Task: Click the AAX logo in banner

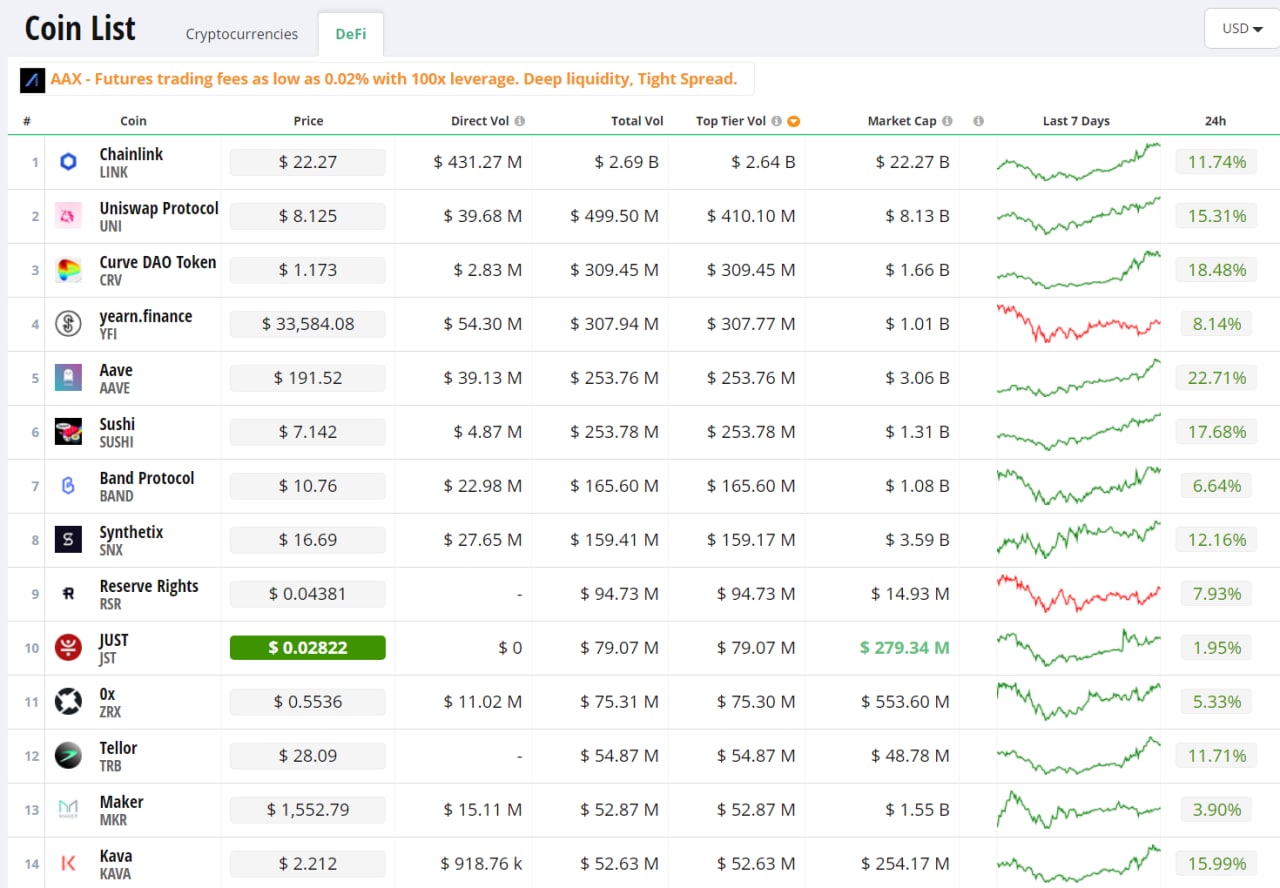Action: click(x=33, y=80)
